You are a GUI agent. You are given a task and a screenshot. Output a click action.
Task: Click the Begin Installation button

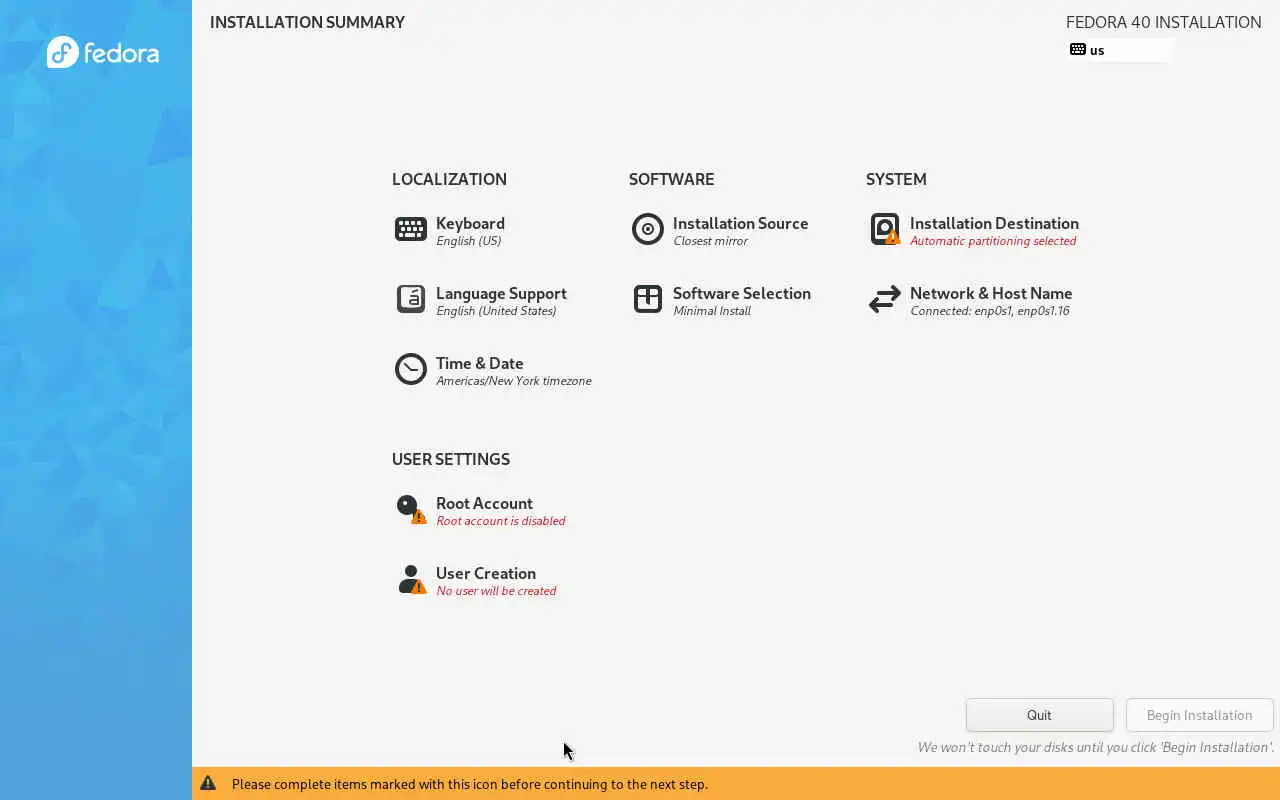(x=1199, y=715)
